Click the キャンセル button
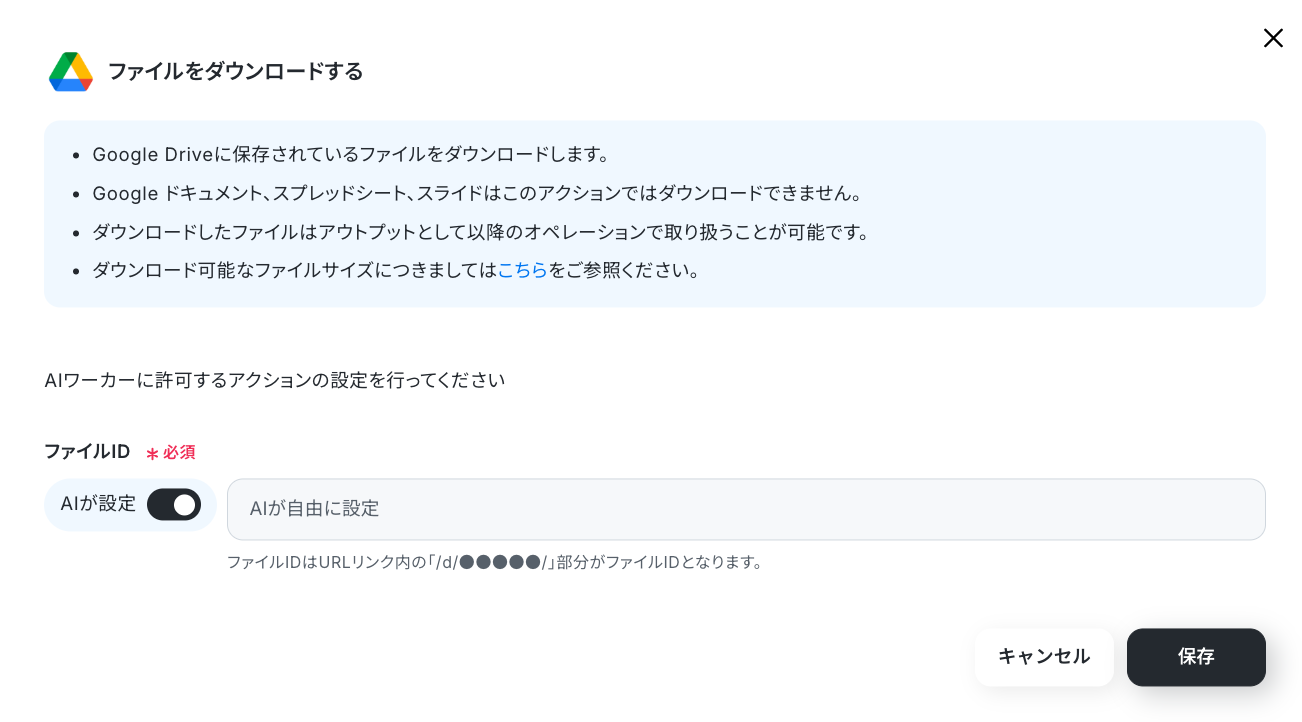The width and height of the screenshot is (1302, 722). pos(1044,657)
